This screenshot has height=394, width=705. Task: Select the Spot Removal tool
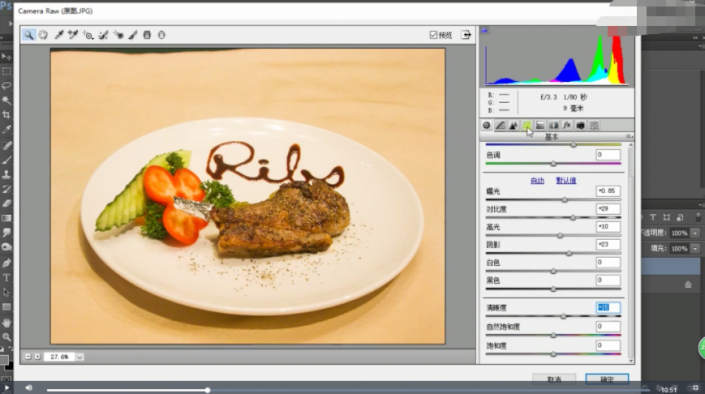click(103, 35)
